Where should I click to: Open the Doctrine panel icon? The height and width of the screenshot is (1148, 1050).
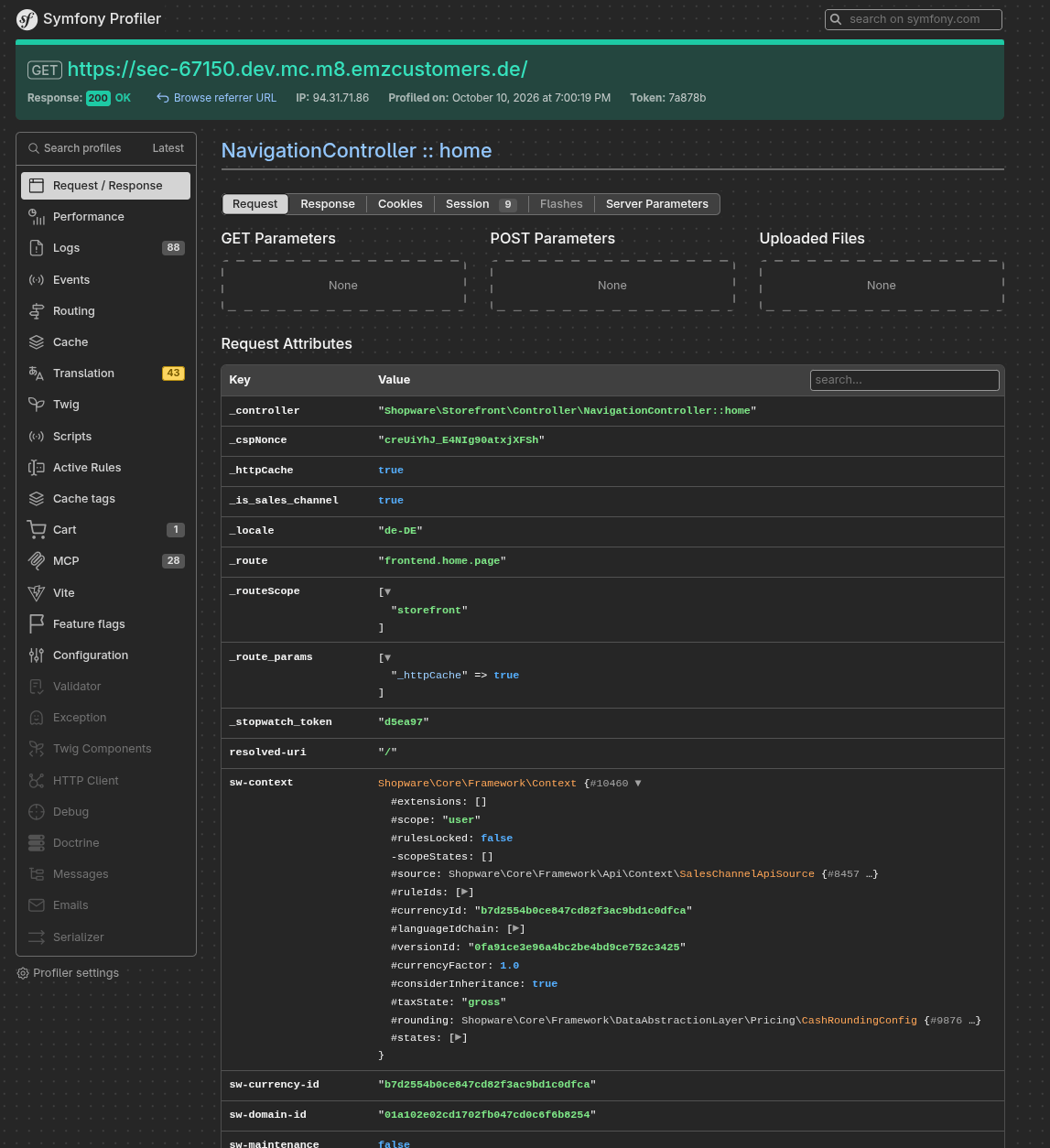point(37,843)
